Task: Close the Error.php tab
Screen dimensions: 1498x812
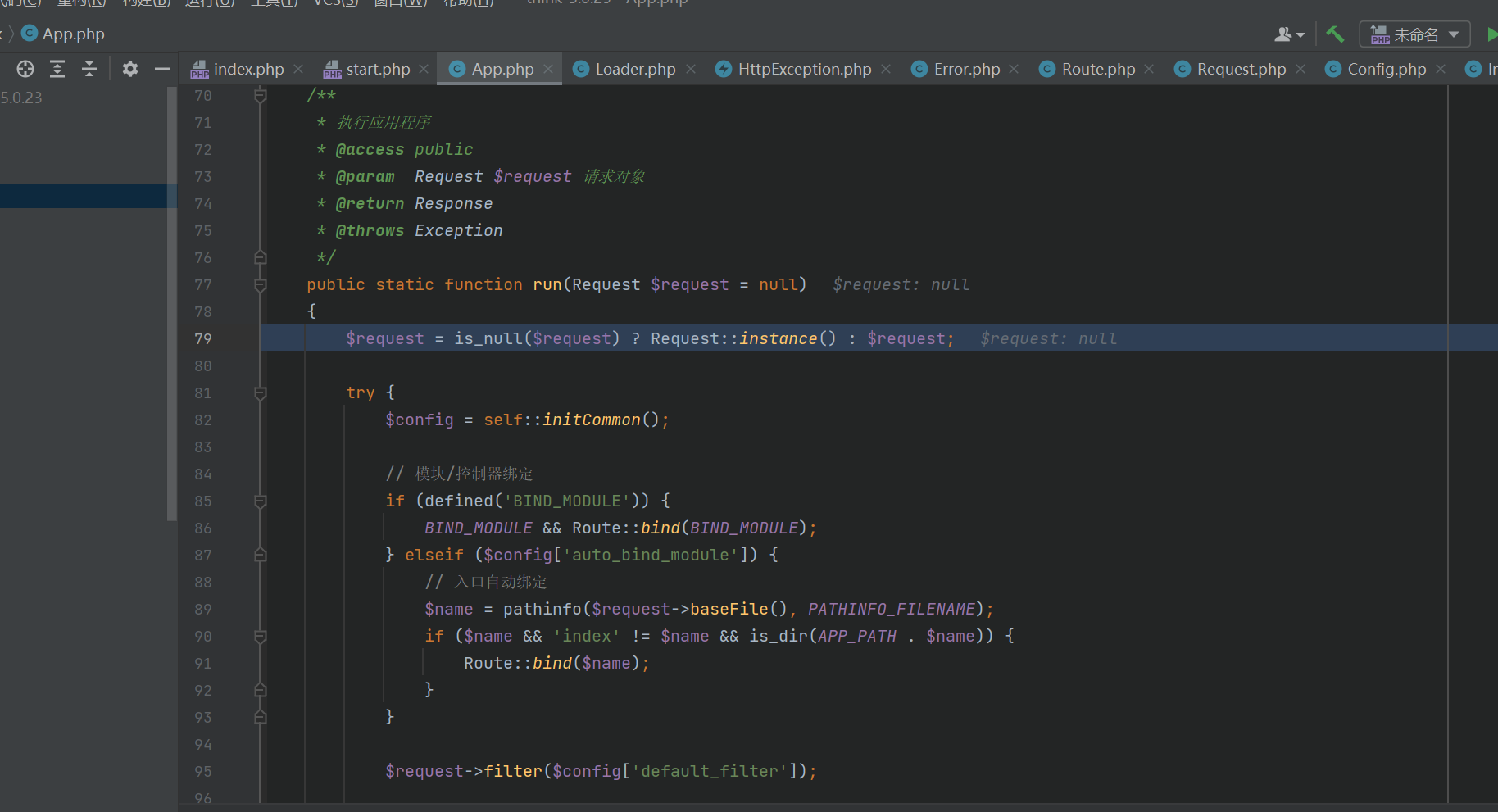Action: [x=1014, y=69]
